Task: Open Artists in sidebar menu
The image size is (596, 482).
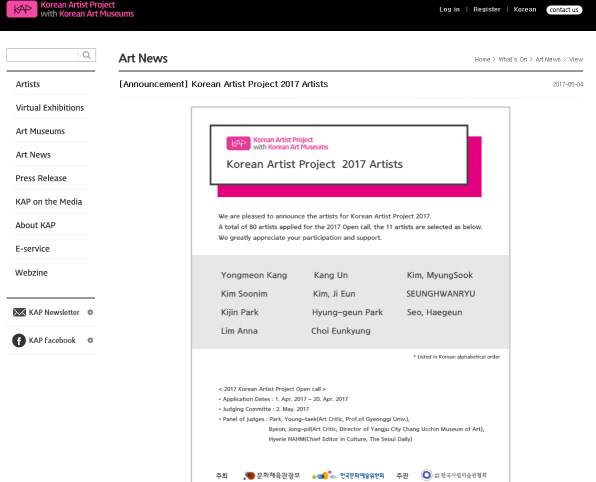Action: point(28,84)
